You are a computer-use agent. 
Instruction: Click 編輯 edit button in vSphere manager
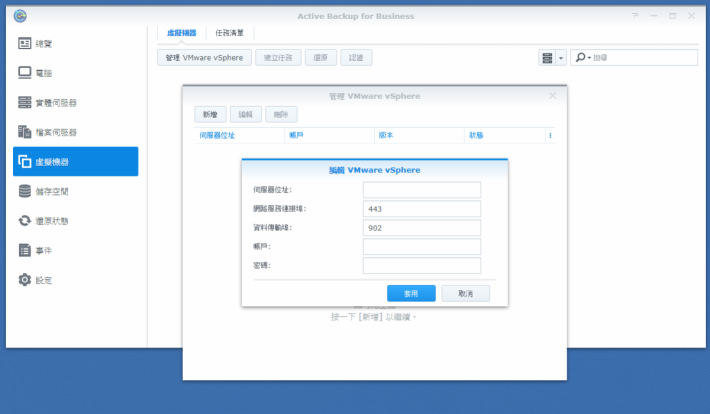245,115
